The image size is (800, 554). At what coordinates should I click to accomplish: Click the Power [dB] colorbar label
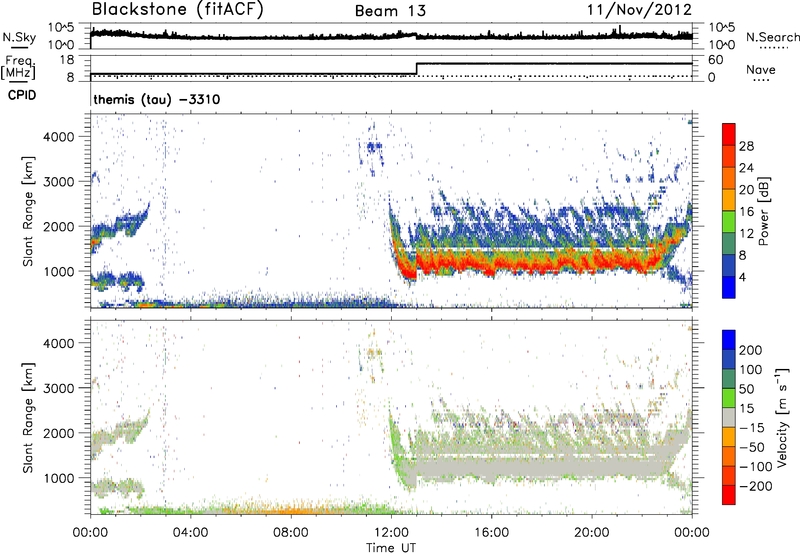click(x=764, y=211)
